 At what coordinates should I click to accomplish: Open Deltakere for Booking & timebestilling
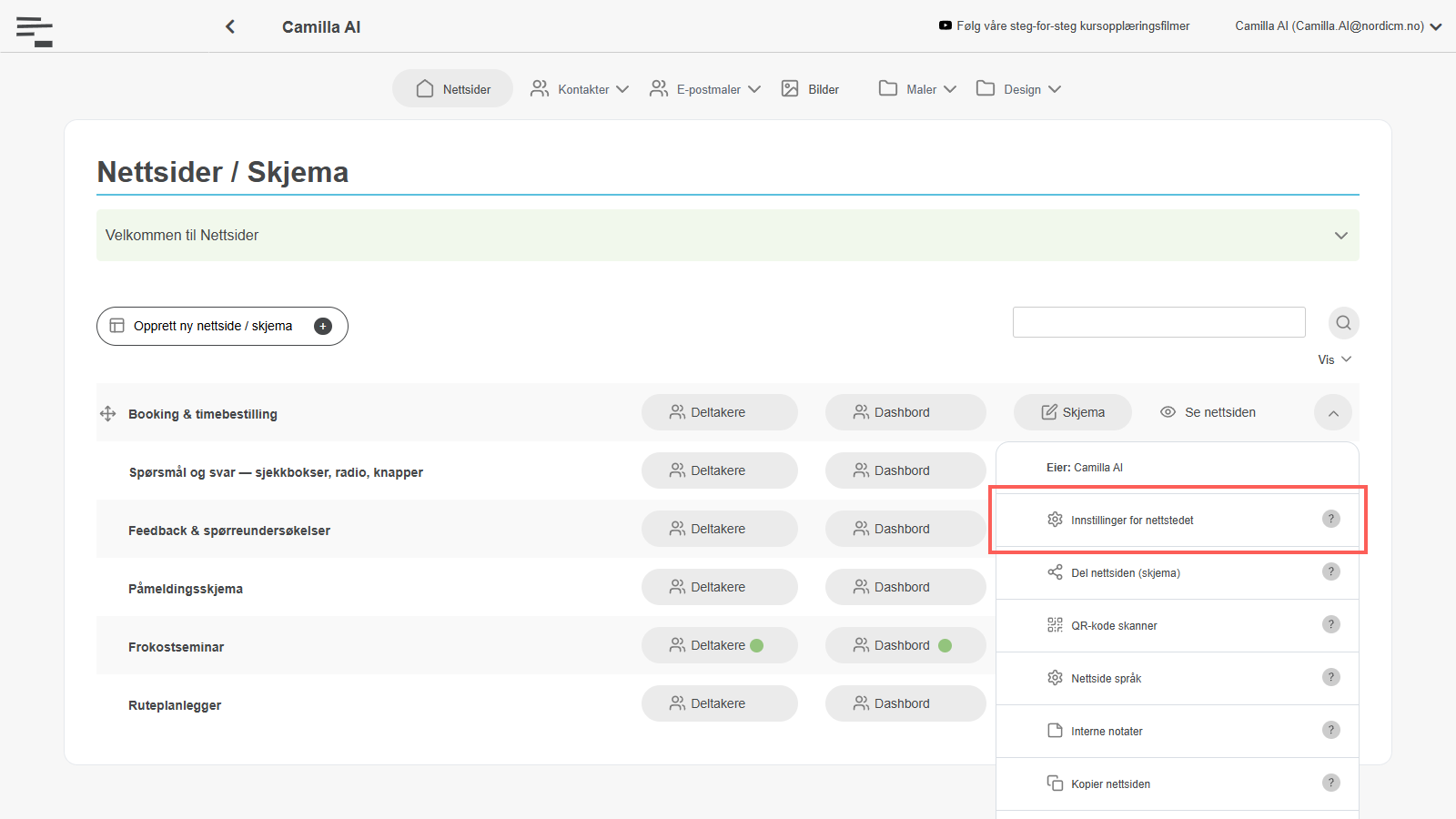click(720, 412)
